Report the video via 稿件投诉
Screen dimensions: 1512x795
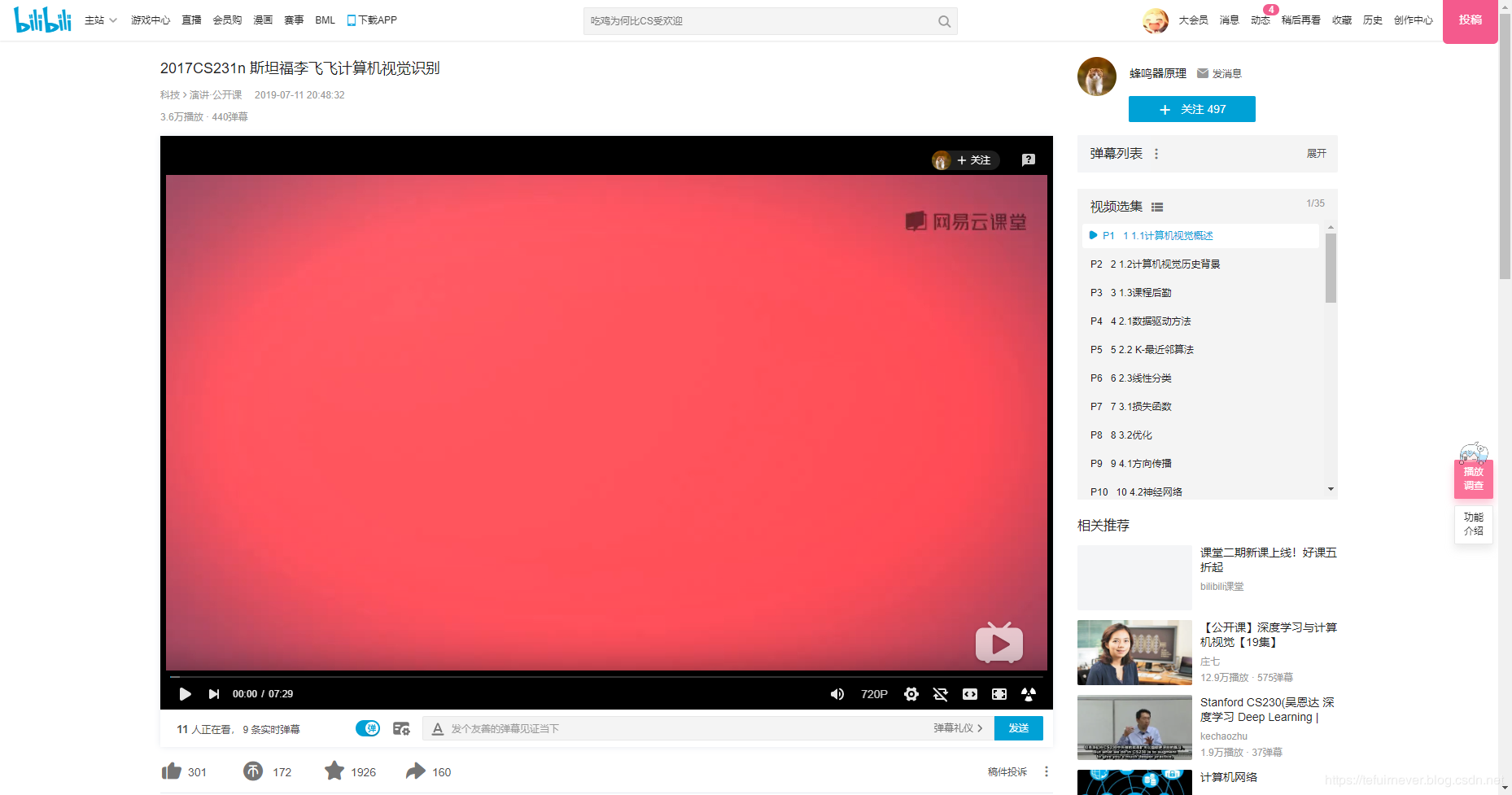[1007, 772]
